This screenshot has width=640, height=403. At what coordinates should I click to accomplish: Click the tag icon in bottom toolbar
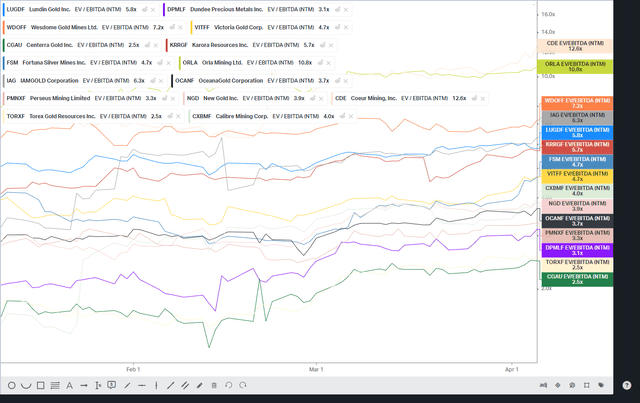(601, 385)
